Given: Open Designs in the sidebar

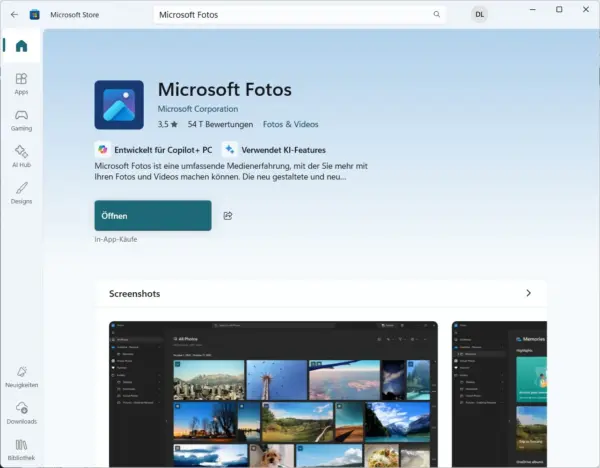Looking at the screenshot, I should [x=21, y=193].
